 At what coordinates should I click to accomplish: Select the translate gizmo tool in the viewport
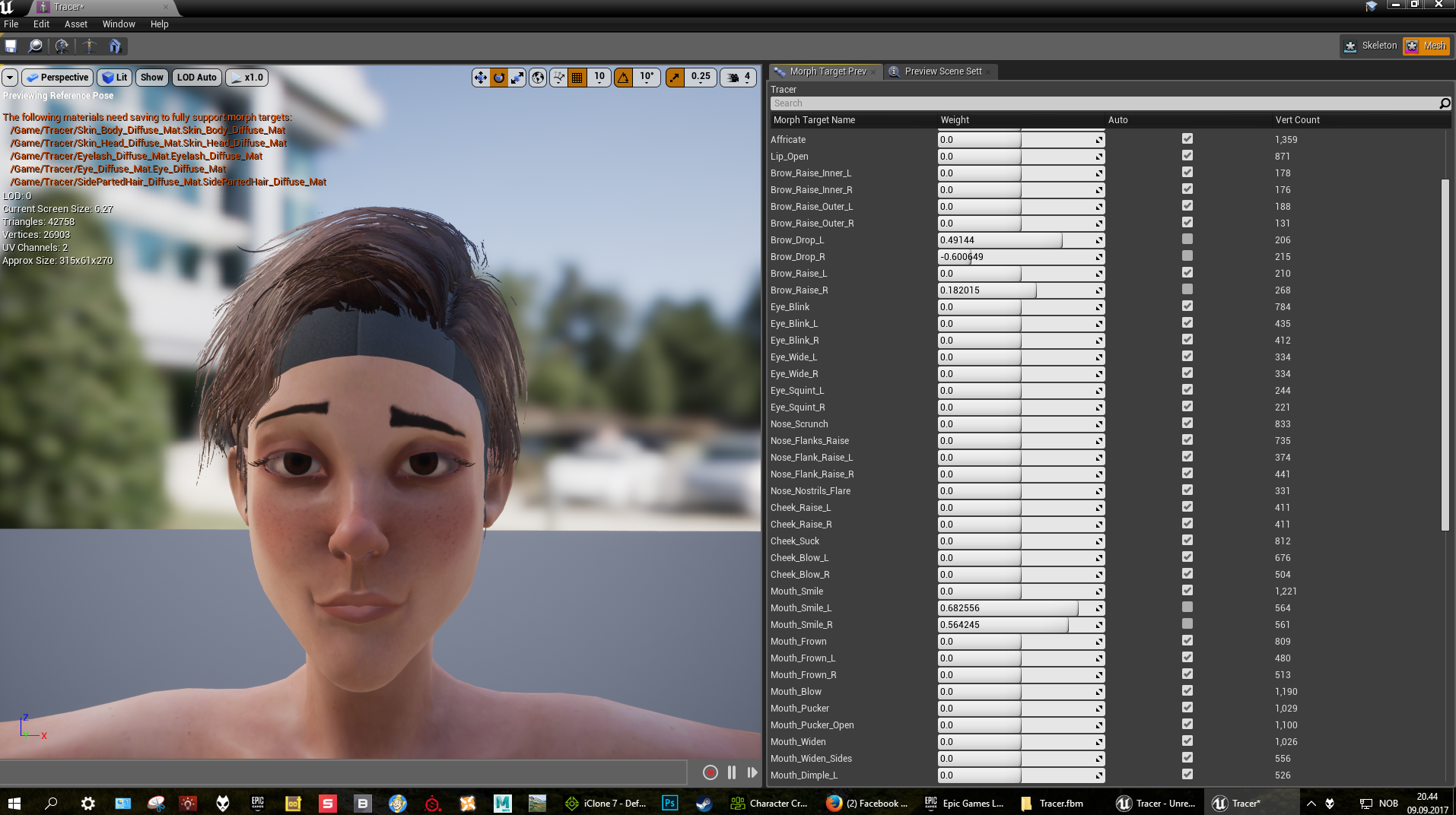(481, 78)
